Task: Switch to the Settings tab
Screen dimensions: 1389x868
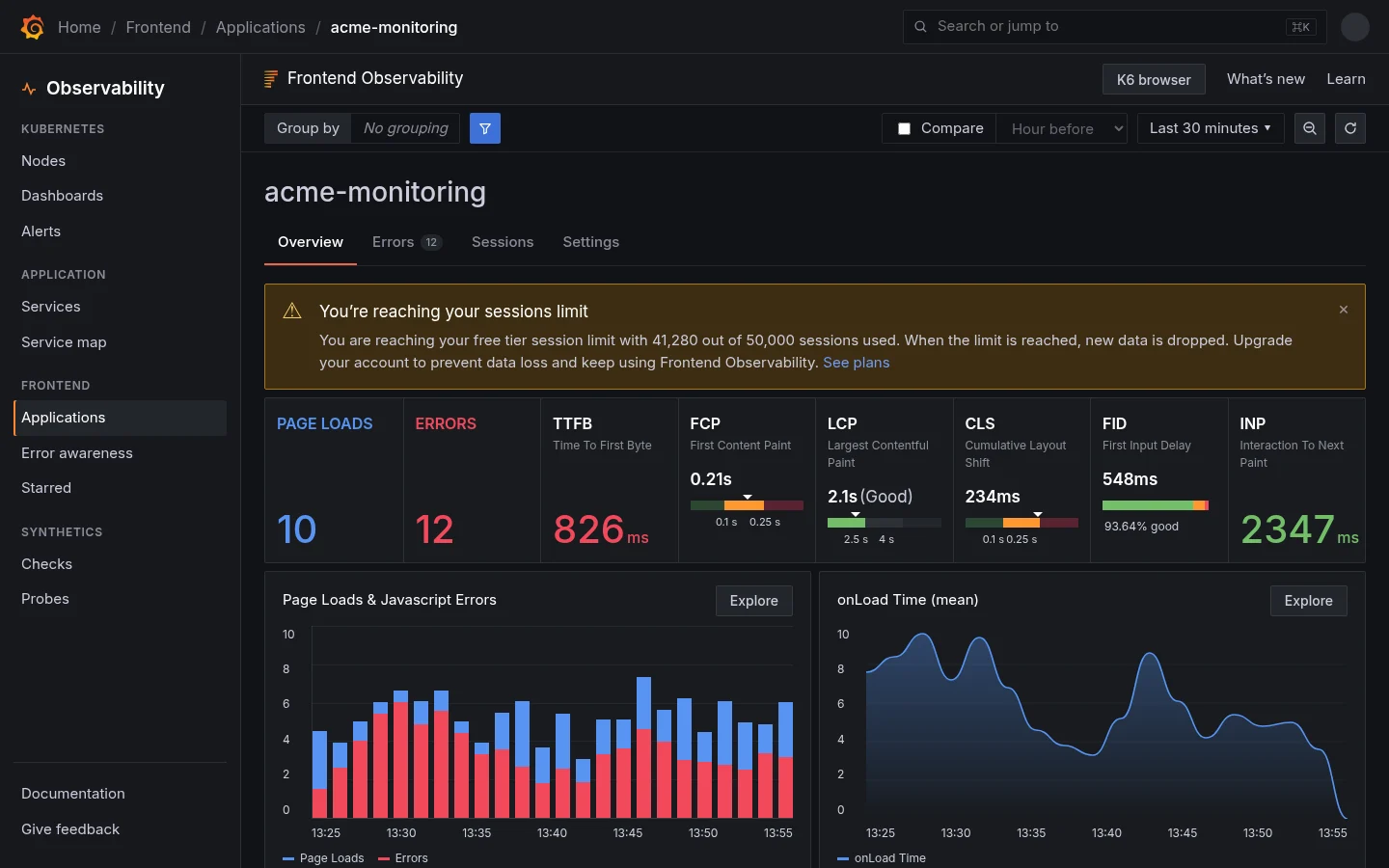Action: point(591,242)
